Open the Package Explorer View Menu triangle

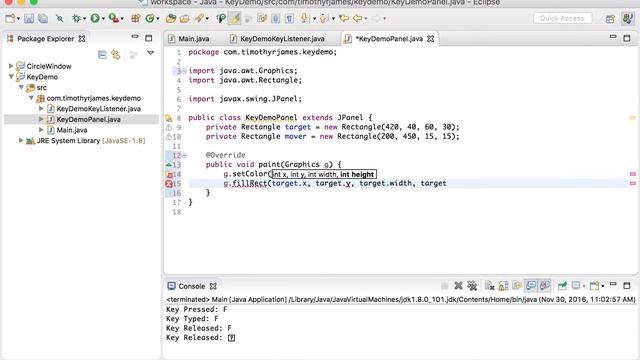pos(151,53)
